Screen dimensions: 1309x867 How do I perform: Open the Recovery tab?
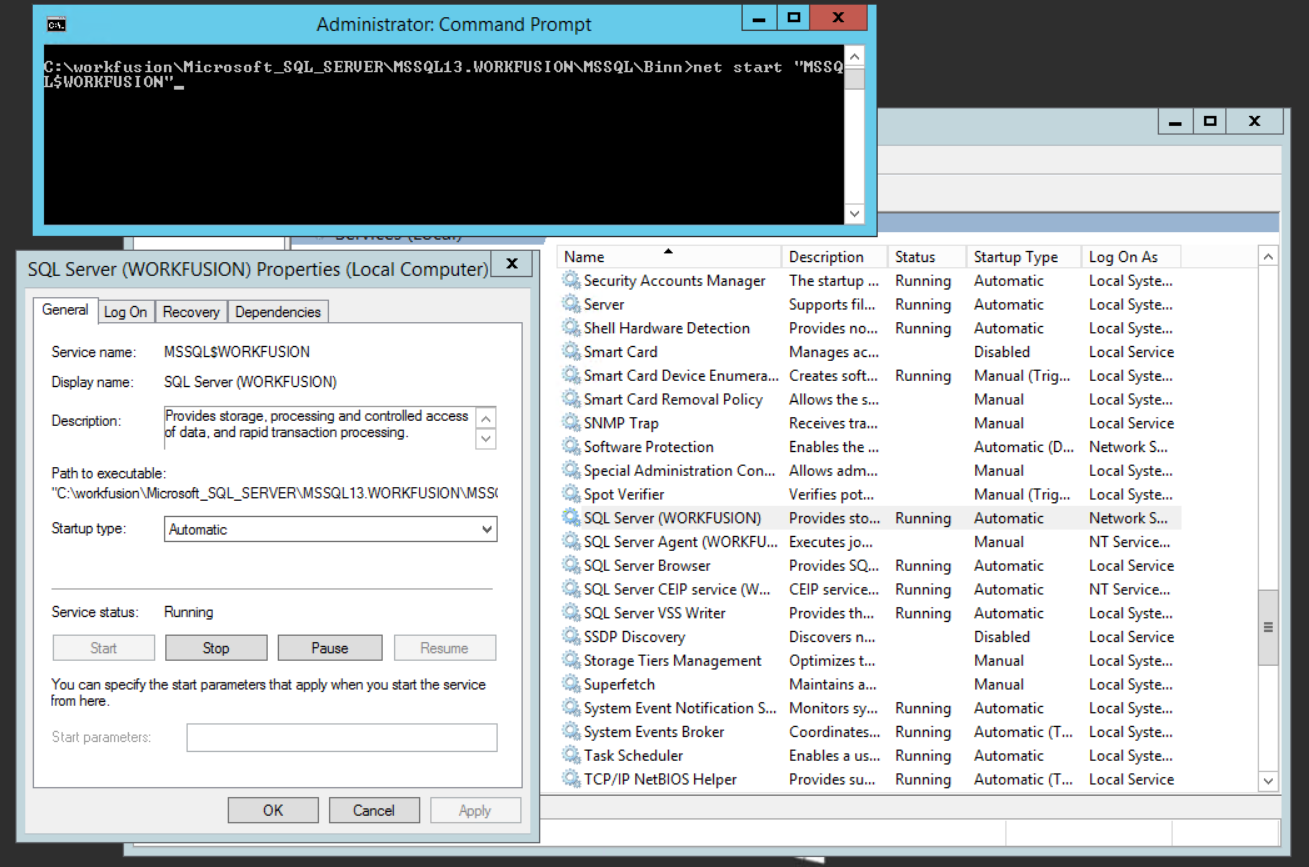[191, 312]
